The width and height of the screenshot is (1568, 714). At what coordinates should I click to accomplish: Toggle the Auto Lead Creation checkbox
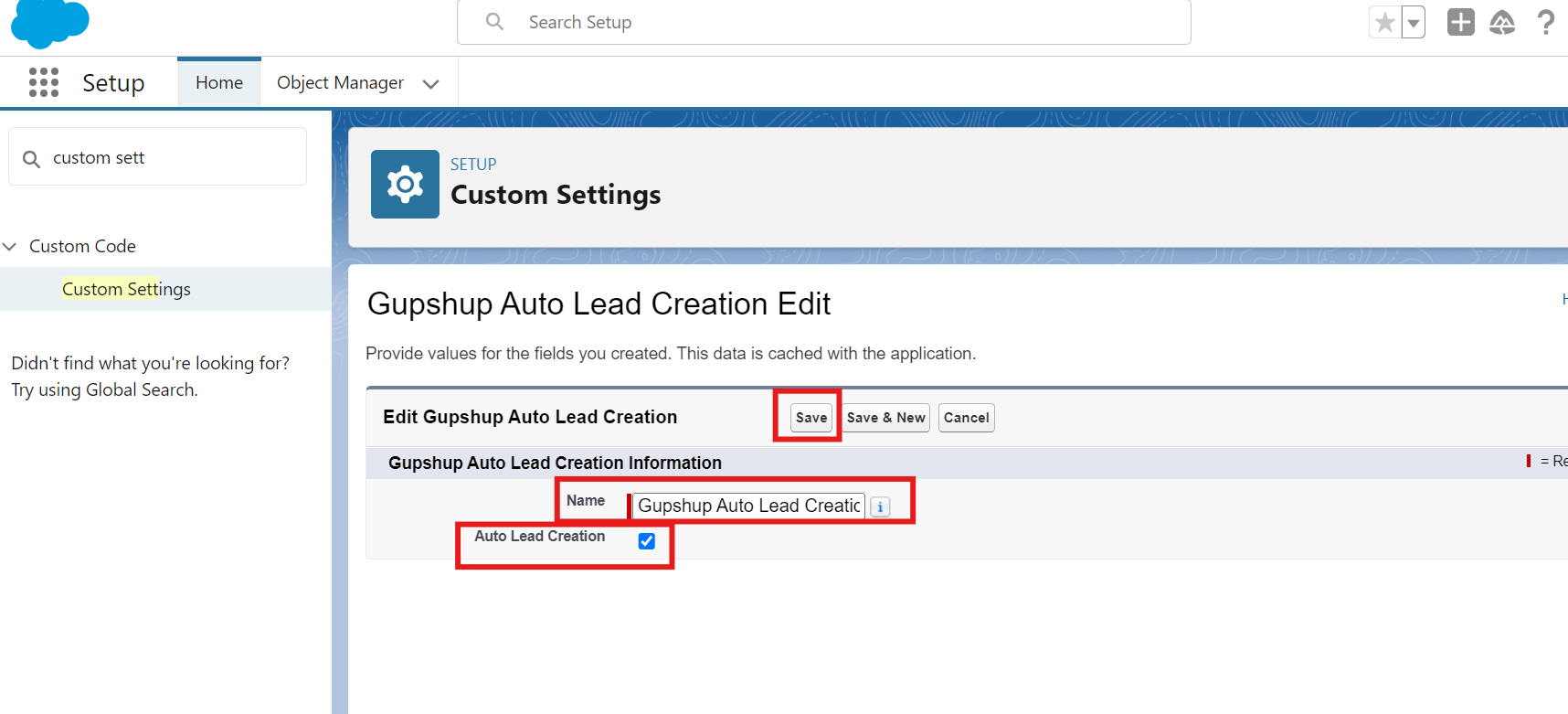tap(647, 541)
